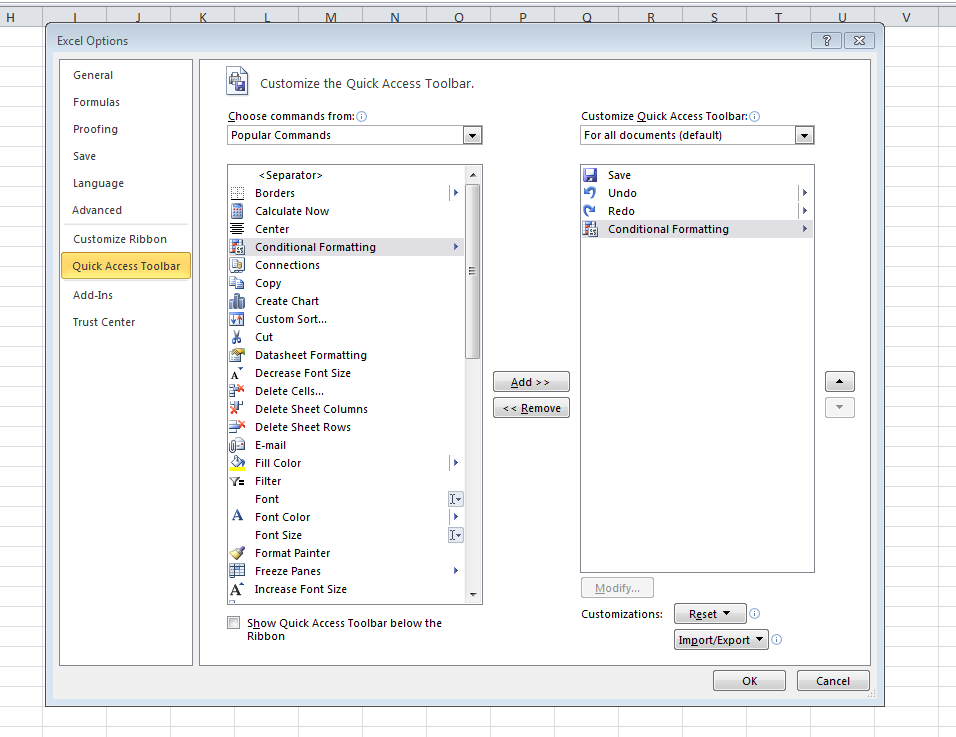
Task: Click Conditional Formatting icon in right toolbar list
Action: click(x=590, y=229)
